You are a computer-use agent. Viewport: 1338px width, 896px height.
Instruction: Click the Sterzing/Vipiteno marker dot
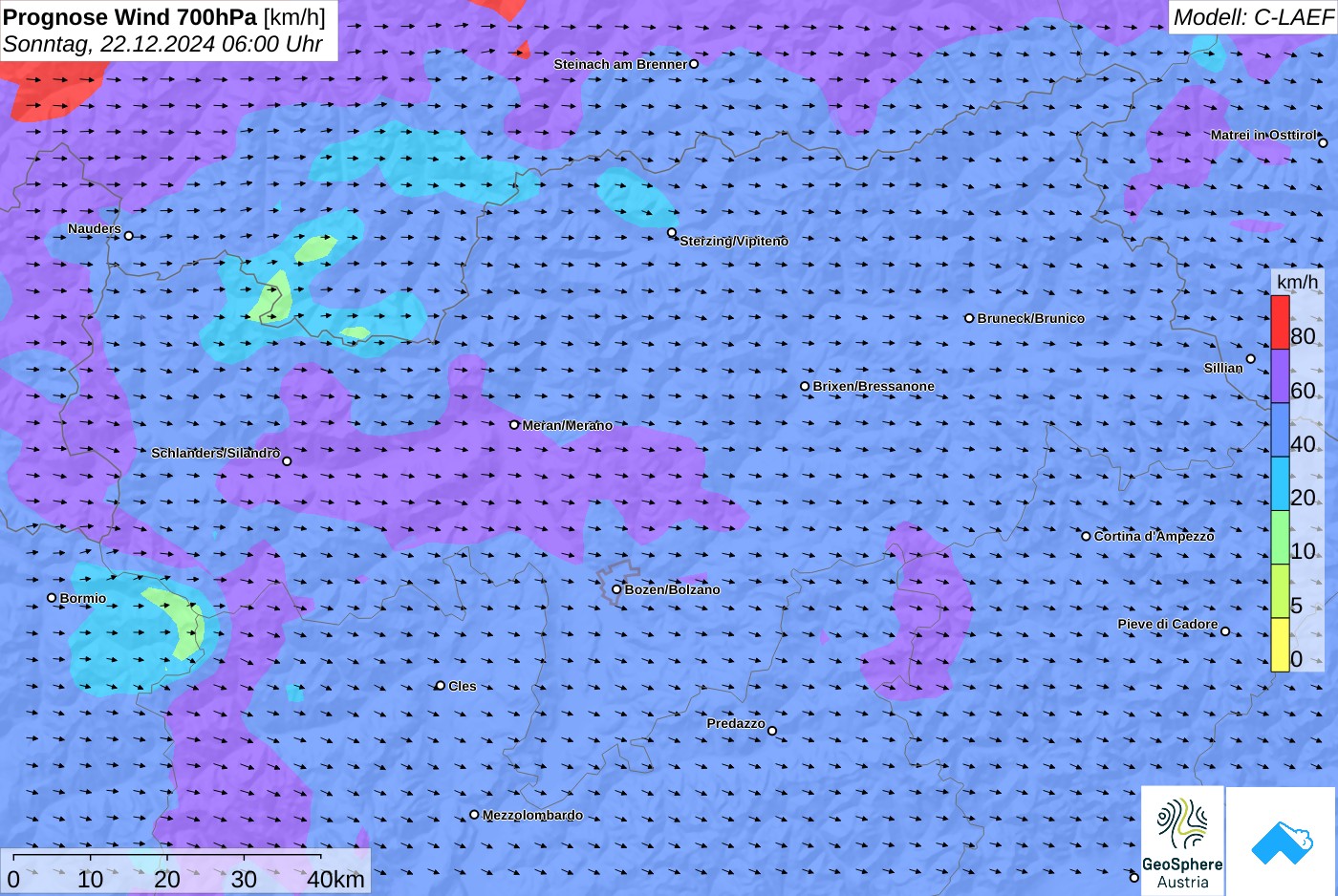[672, 232]
